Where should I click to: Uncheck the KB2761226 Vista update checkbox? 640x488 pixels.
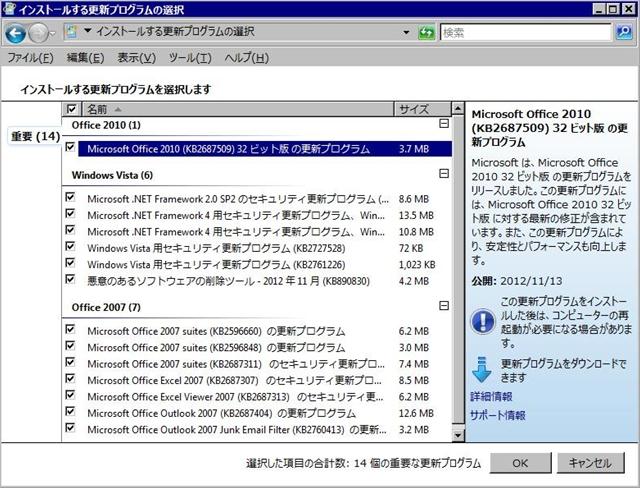pos(70,262)
